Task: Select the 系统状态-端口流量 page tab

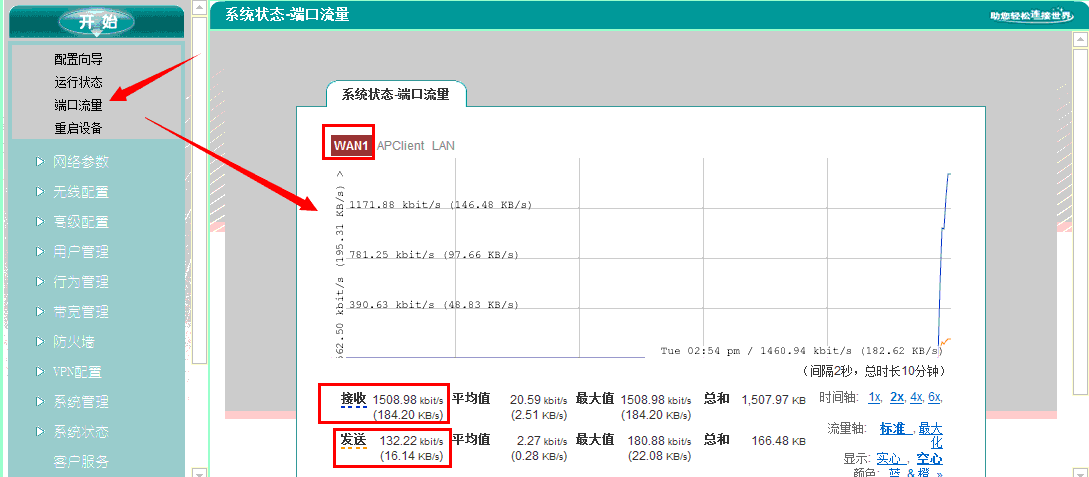Action: click(395, 94)
